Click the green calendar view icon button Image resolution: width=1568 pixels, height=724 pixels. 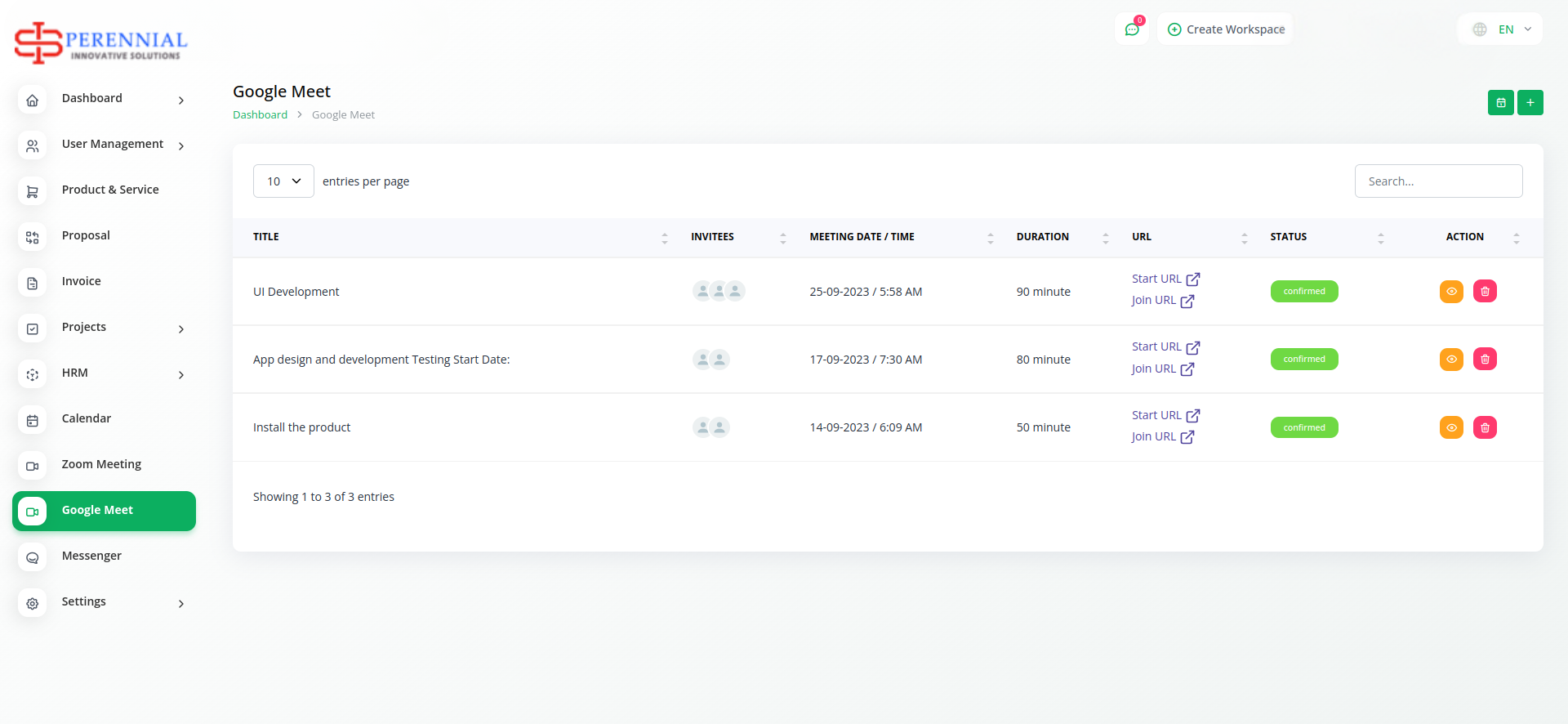[1500, 103]
